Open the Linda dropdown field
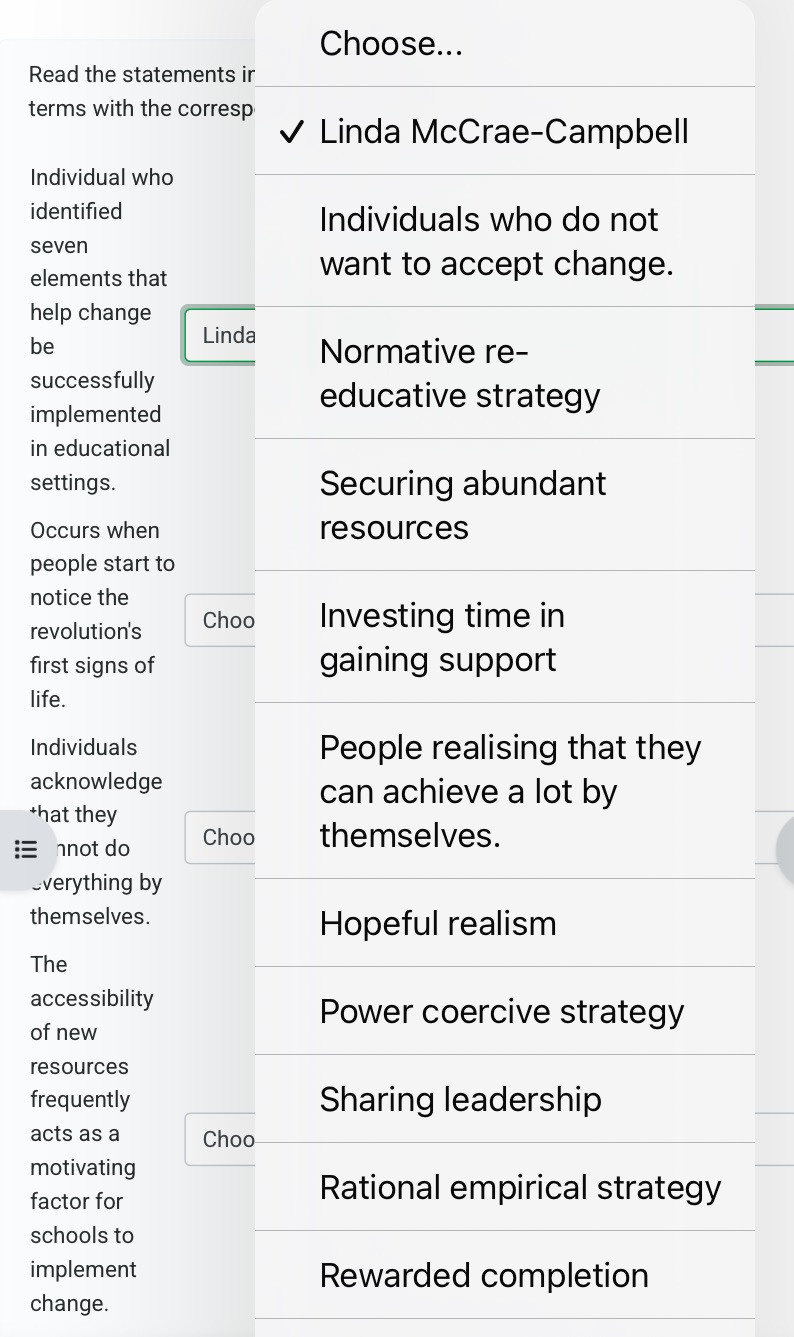 coord(222,335)
